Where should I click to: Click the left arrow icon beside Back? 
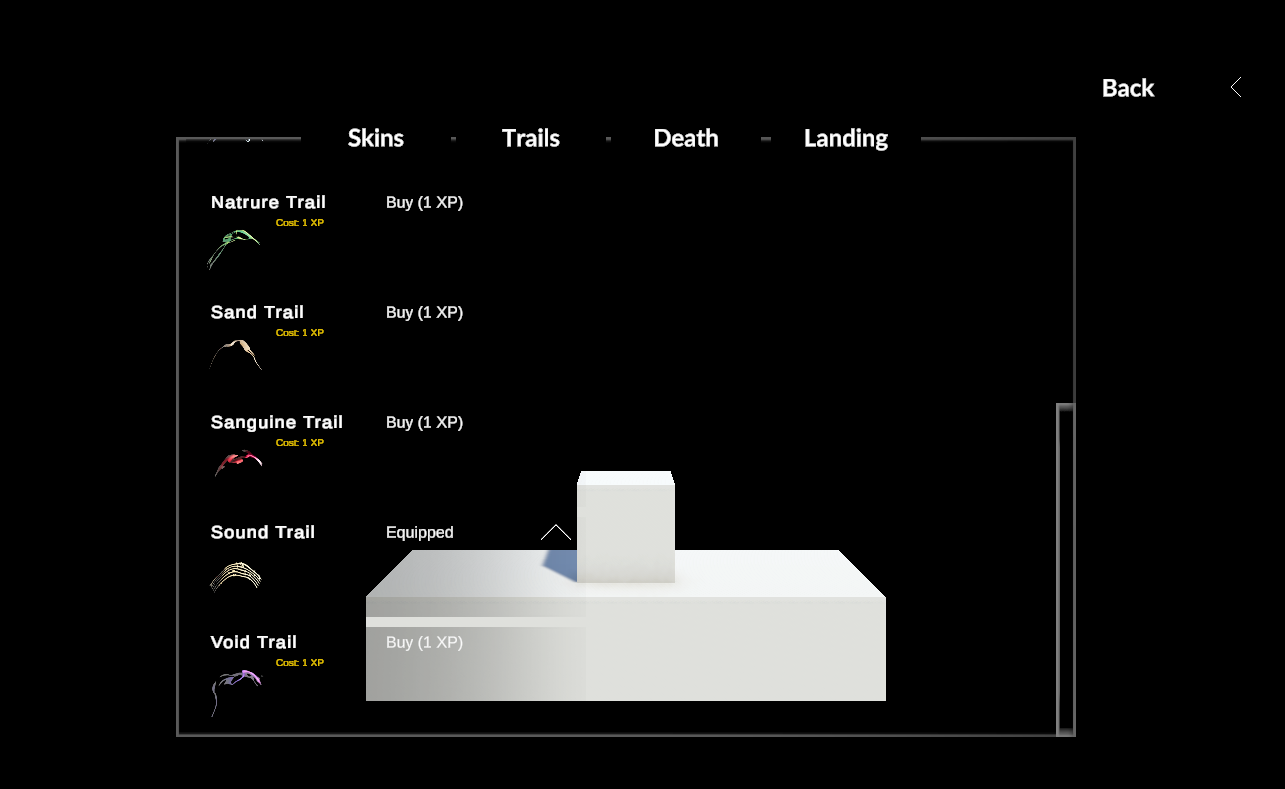coord(1236,87)
